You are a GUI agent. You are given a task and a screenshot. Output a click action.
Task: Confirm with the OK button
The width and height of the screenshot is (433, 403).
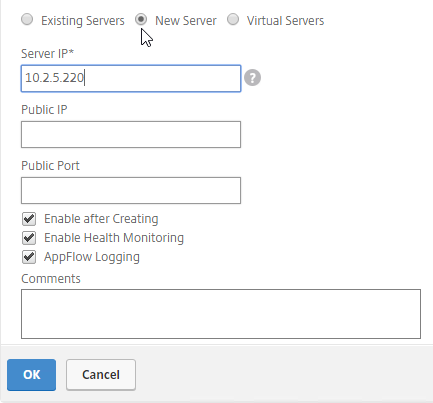(x=32, y=375)
